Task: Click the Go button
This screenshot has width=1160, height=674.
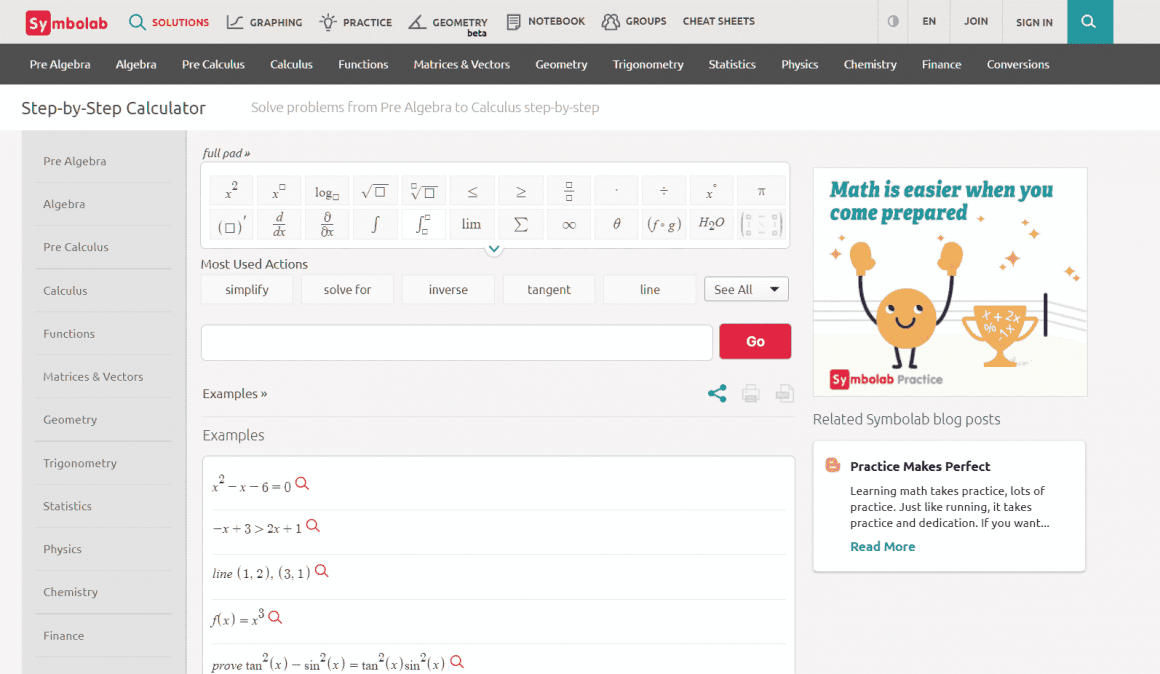Action: (755, 341)
